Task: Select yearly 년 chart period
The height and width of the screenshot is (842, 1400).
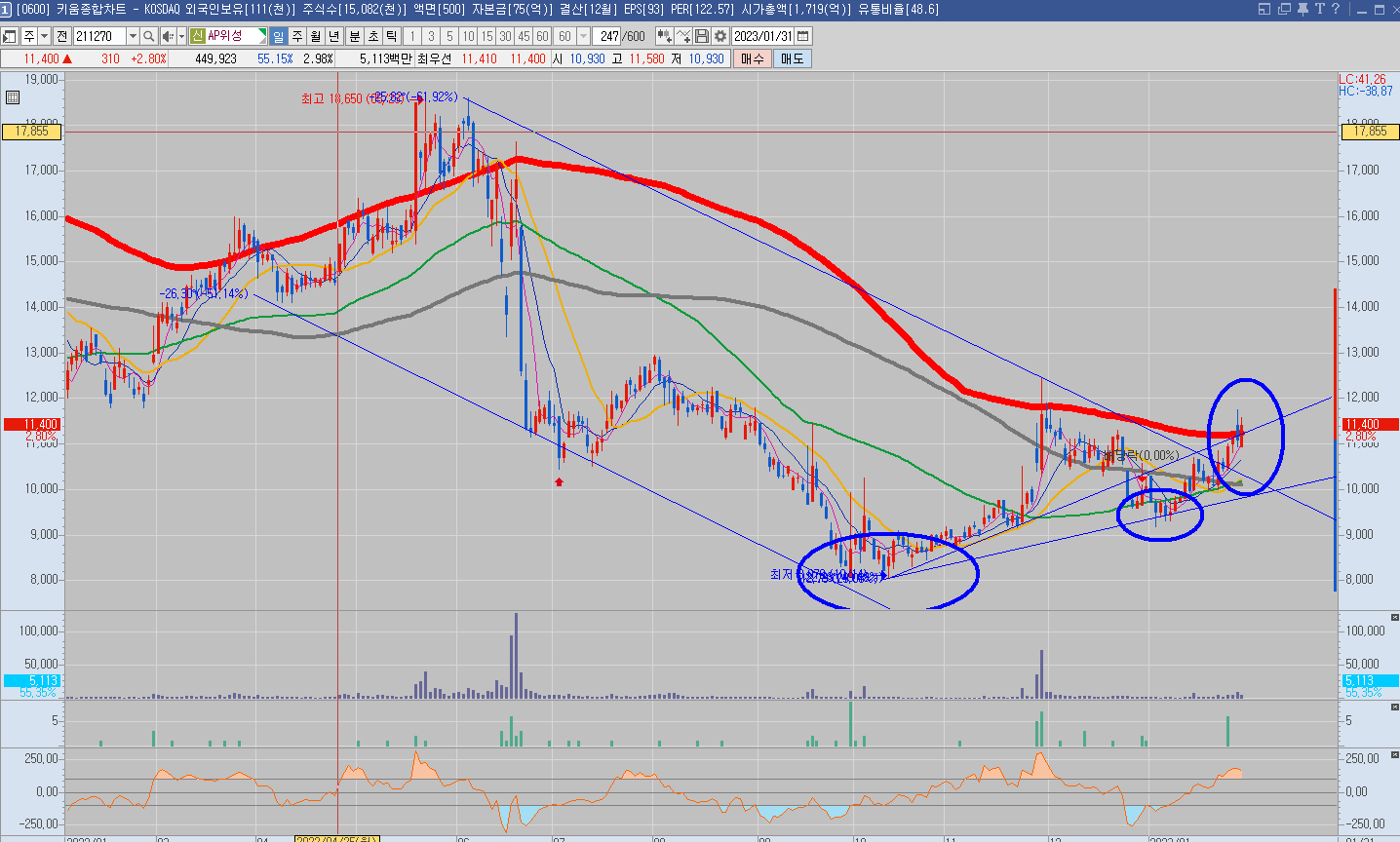Action: pos(334,36)
